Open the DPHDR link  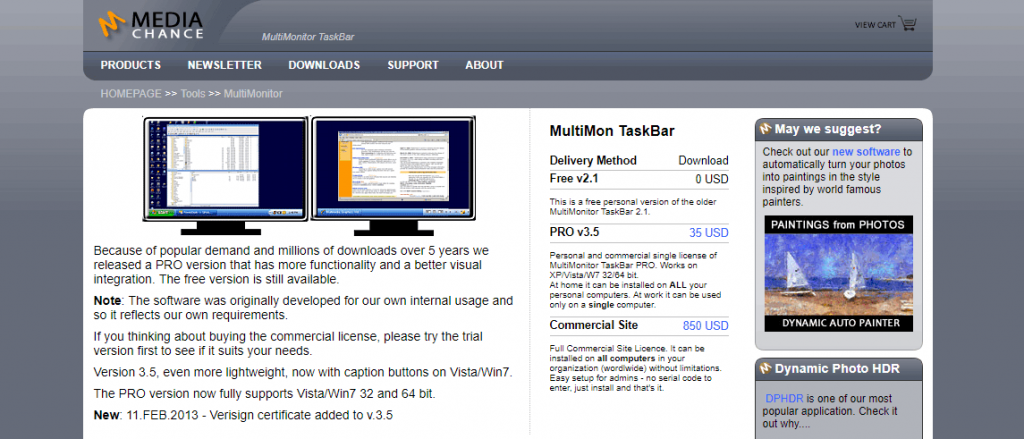click(784, 398)
